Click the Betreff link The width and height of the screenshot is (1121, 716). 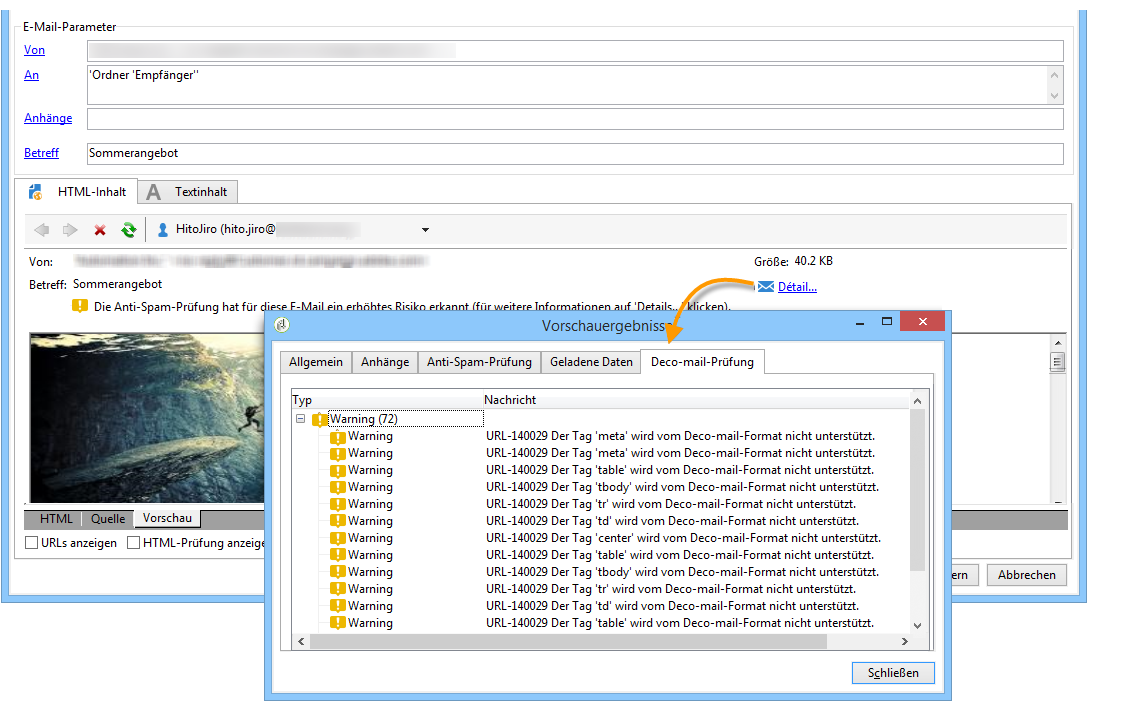click(41, 153)
